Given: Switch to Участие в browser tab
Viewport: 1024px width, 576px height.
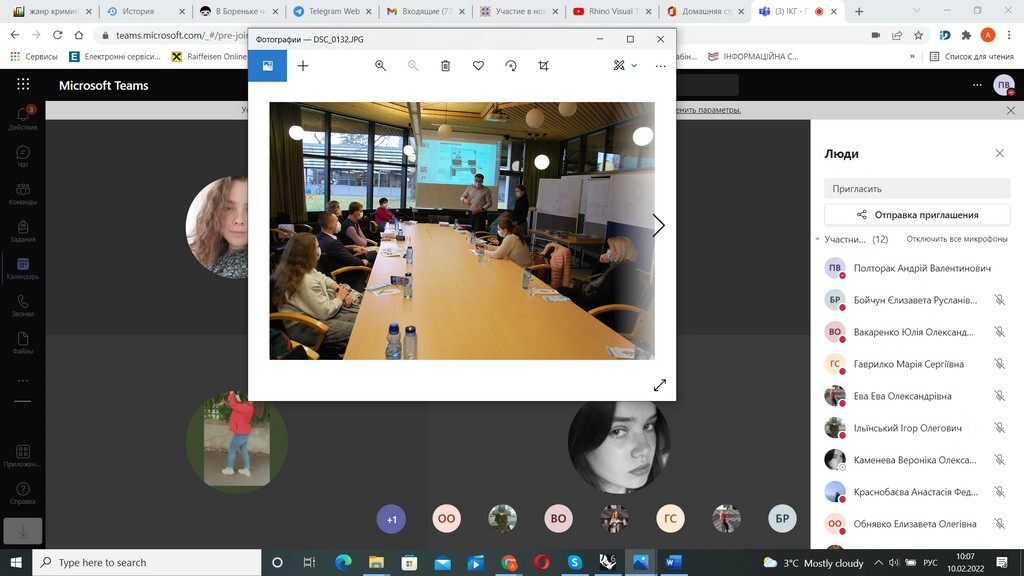Looking at the screenshot, I should point(520,11).
